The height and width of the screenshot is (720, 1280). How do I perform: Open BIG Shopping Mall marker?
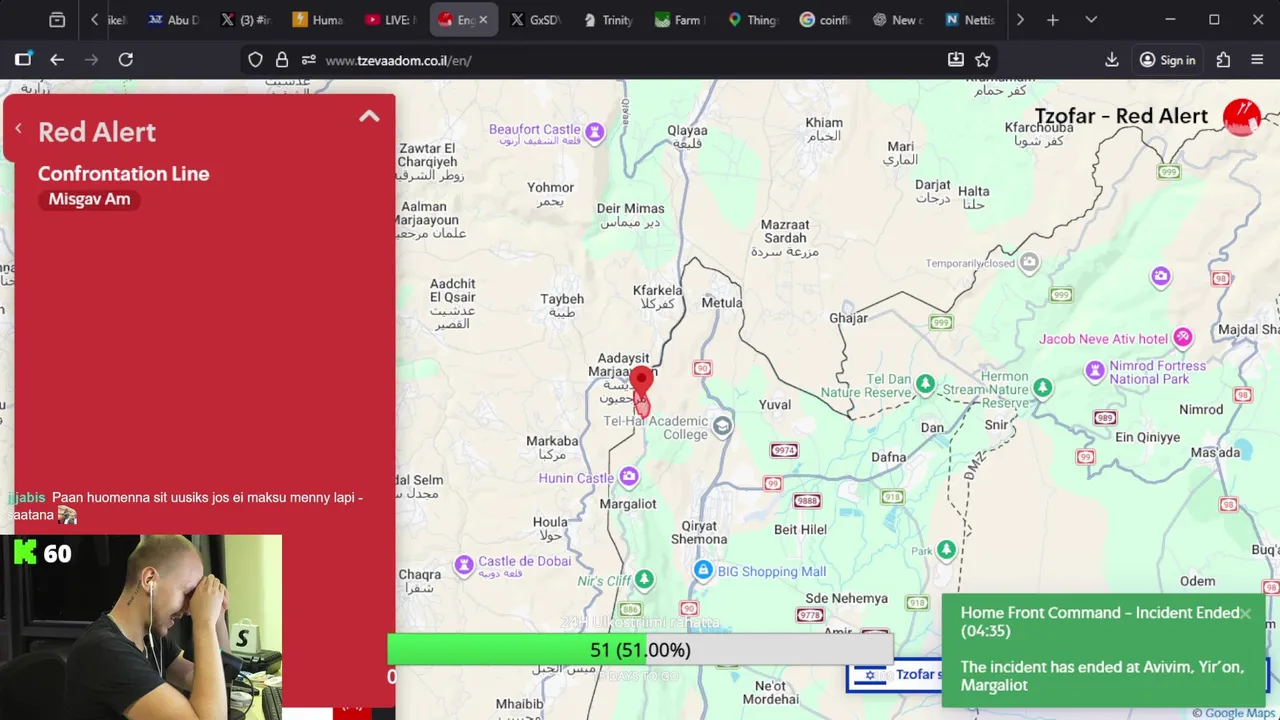click(703, 570)
